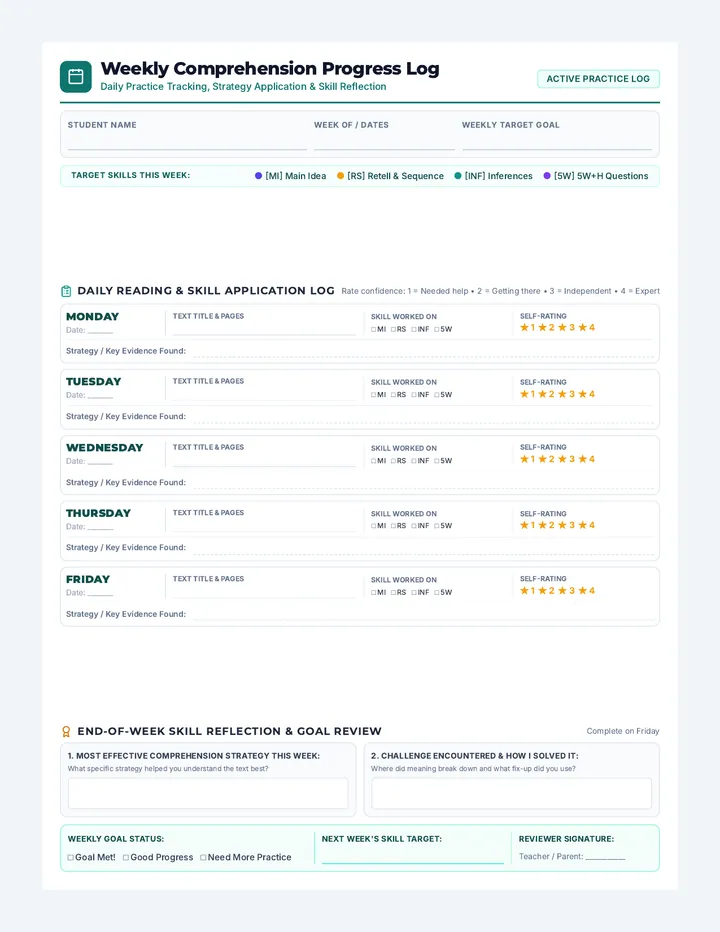The width and height of the screenshot is (720, 932).
Task: Click the blue dot for Main Idea
Action: coord(259,176)
